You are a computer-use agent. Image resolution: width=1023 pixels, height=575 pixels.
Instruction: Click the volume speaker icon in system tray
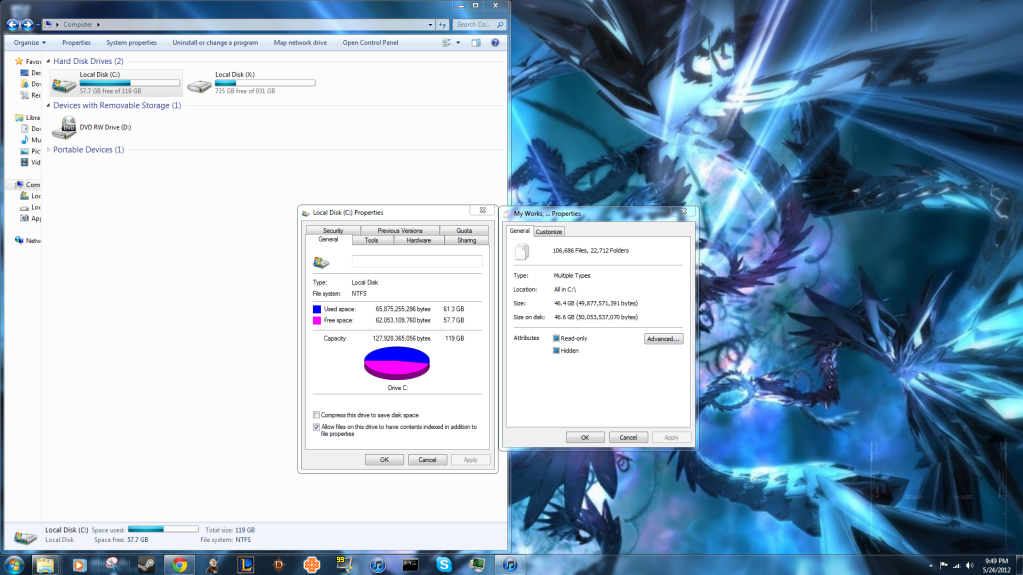[970, 565]
